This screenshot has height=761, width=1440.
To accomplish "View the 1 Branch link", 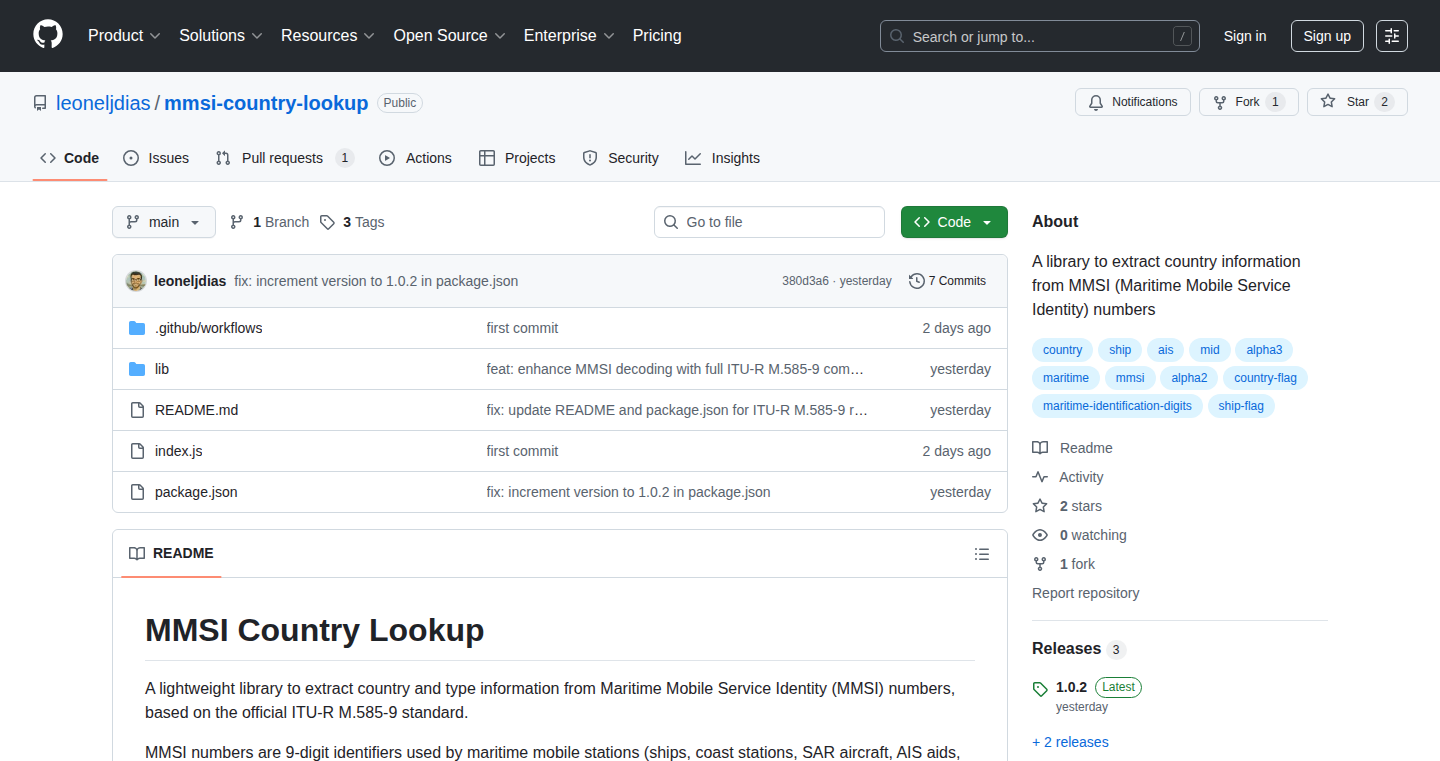I will [x=270, y=222].
